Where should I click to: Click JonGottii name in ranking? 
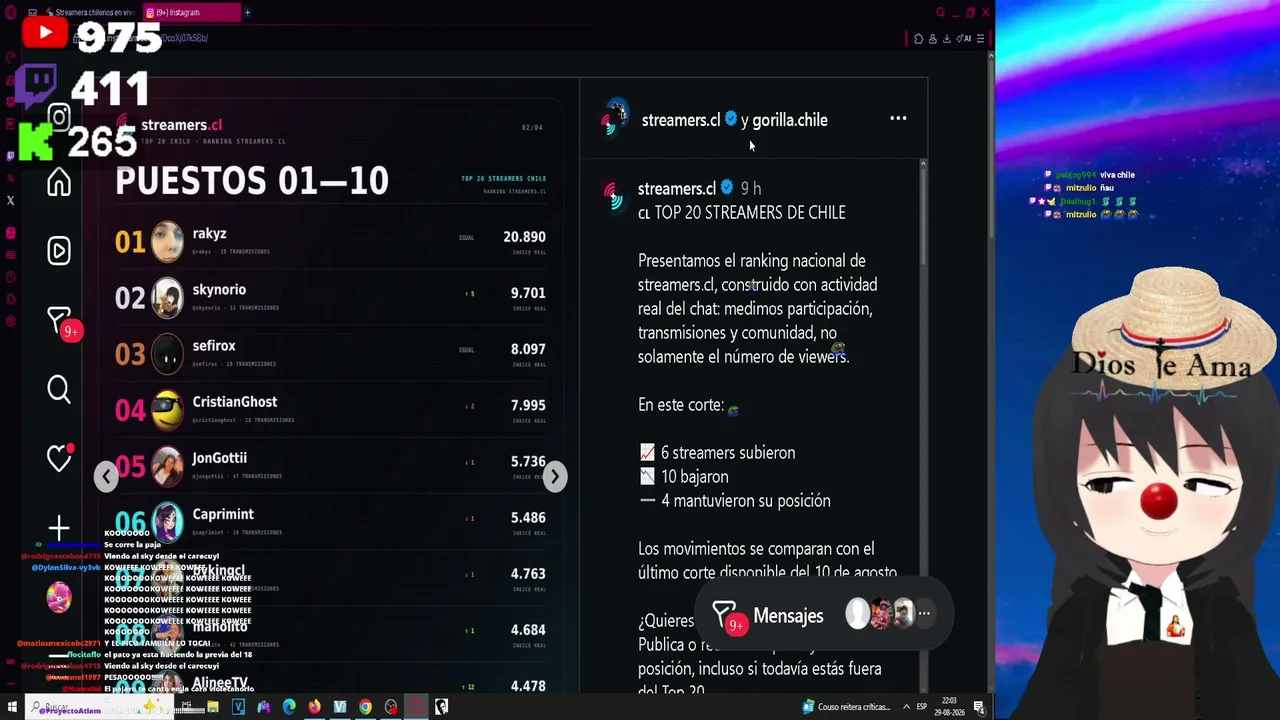click(x=219, y=458)
